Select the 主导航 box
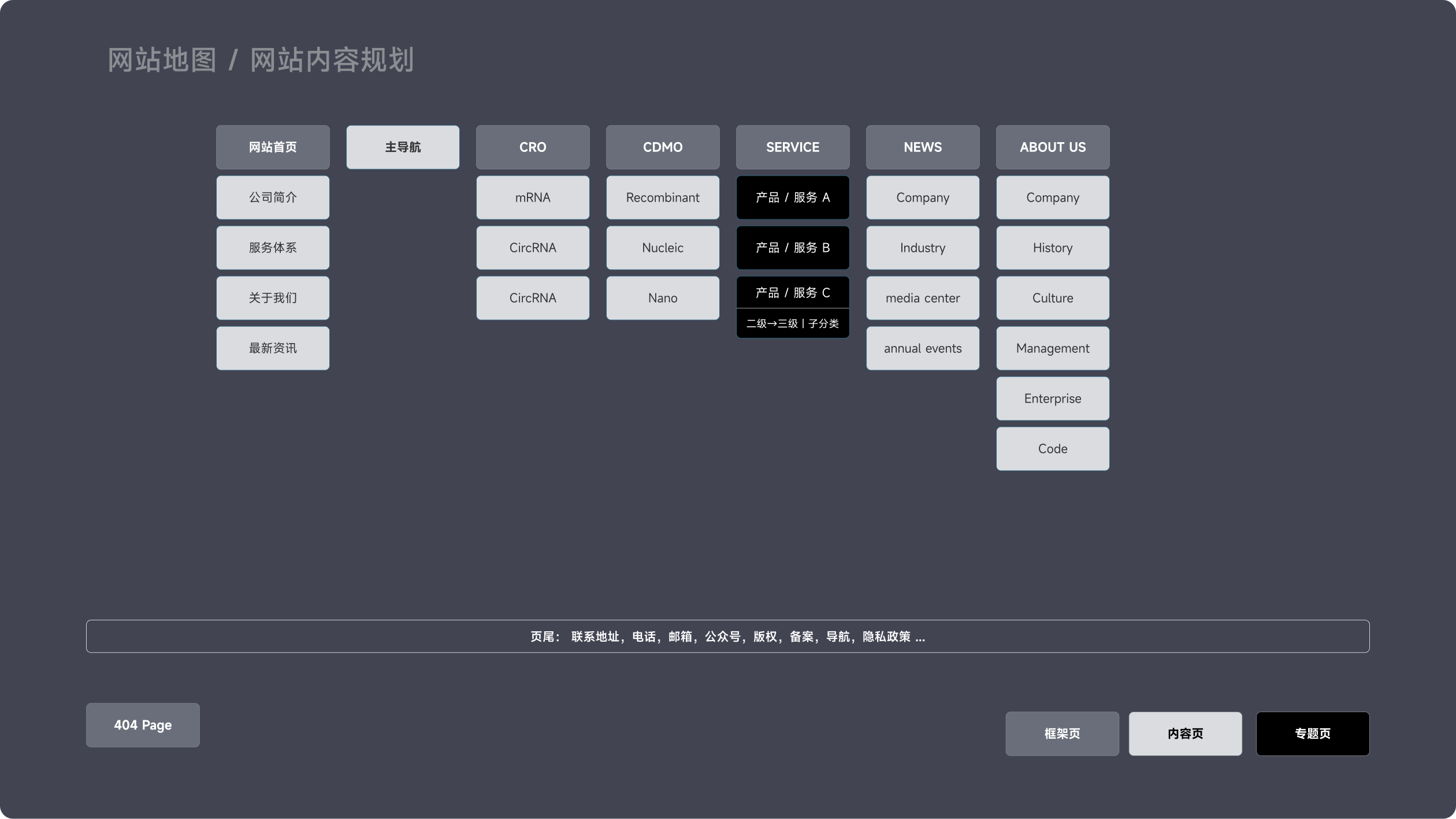The image size is (1456, 819). click(x=403, y=147)
